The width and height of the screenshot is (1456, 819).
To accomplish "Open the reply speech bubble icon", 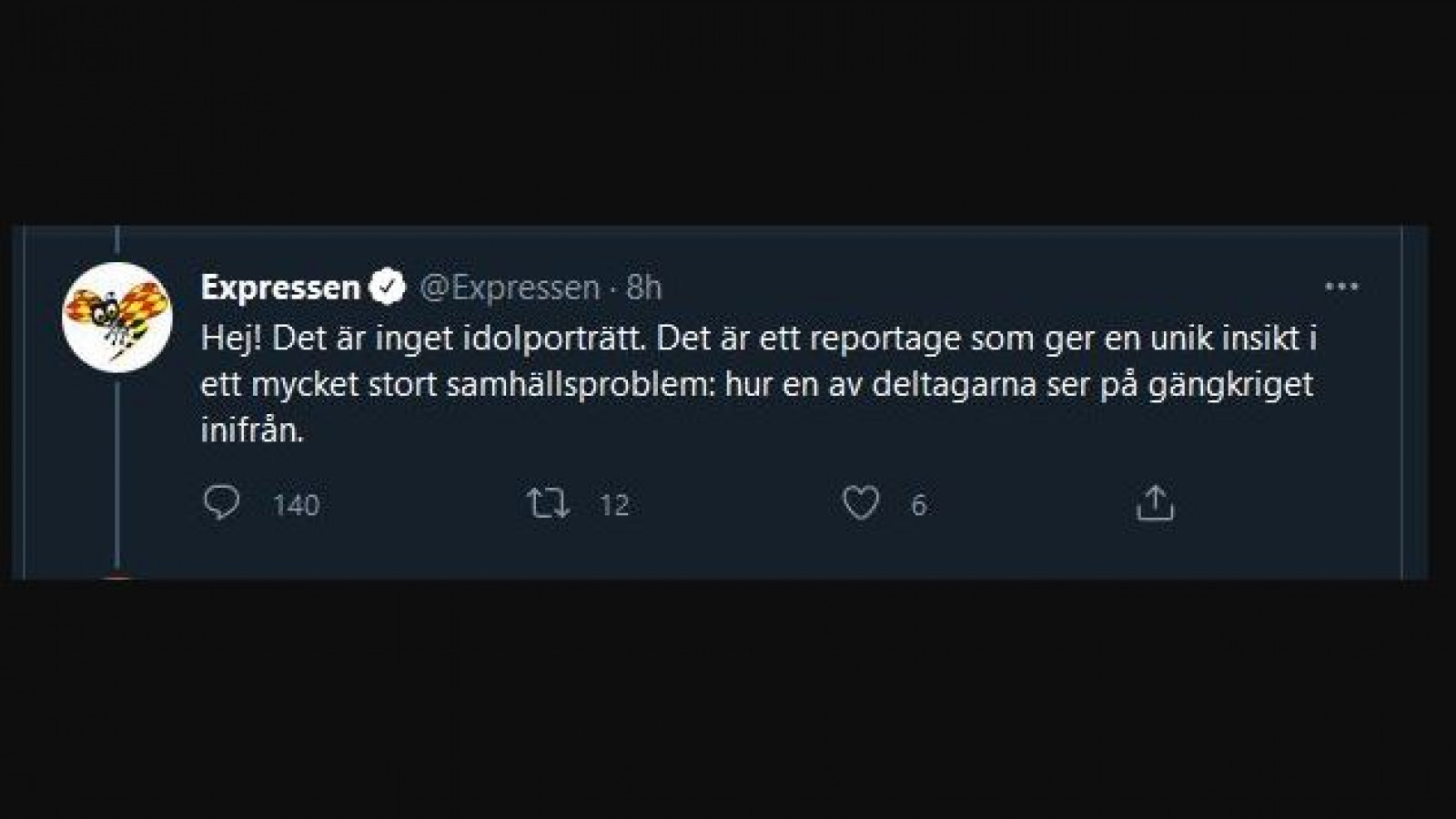I will (221, 502).
